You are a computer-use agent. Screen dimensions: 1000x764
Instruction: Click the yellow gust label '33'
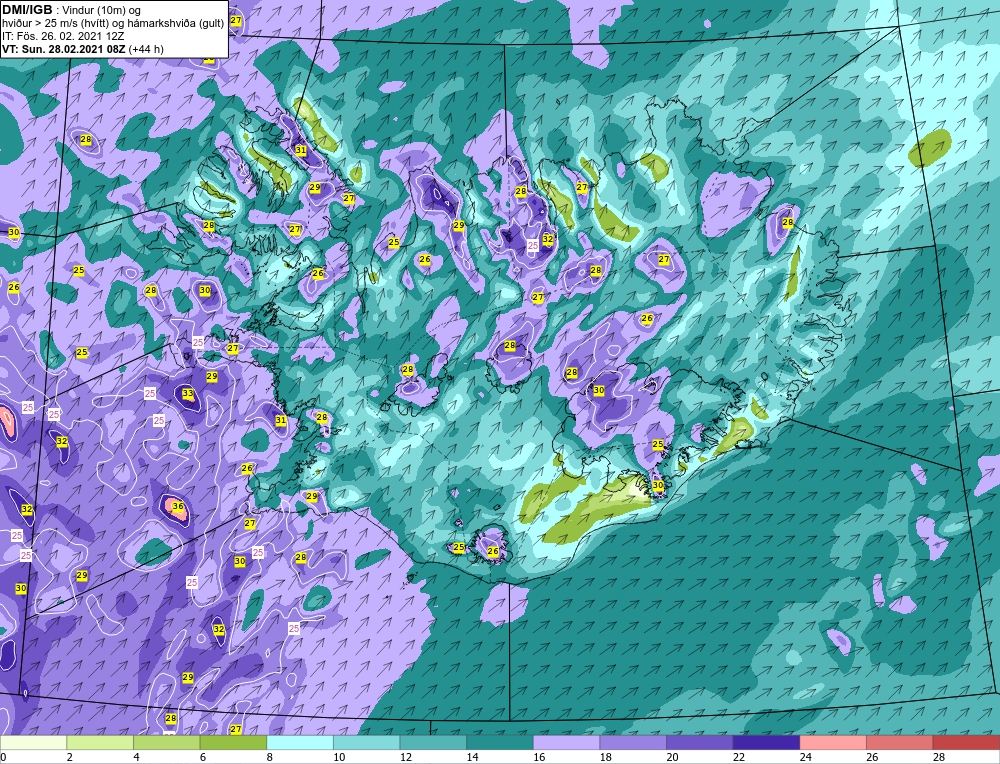tap(188, 393)
